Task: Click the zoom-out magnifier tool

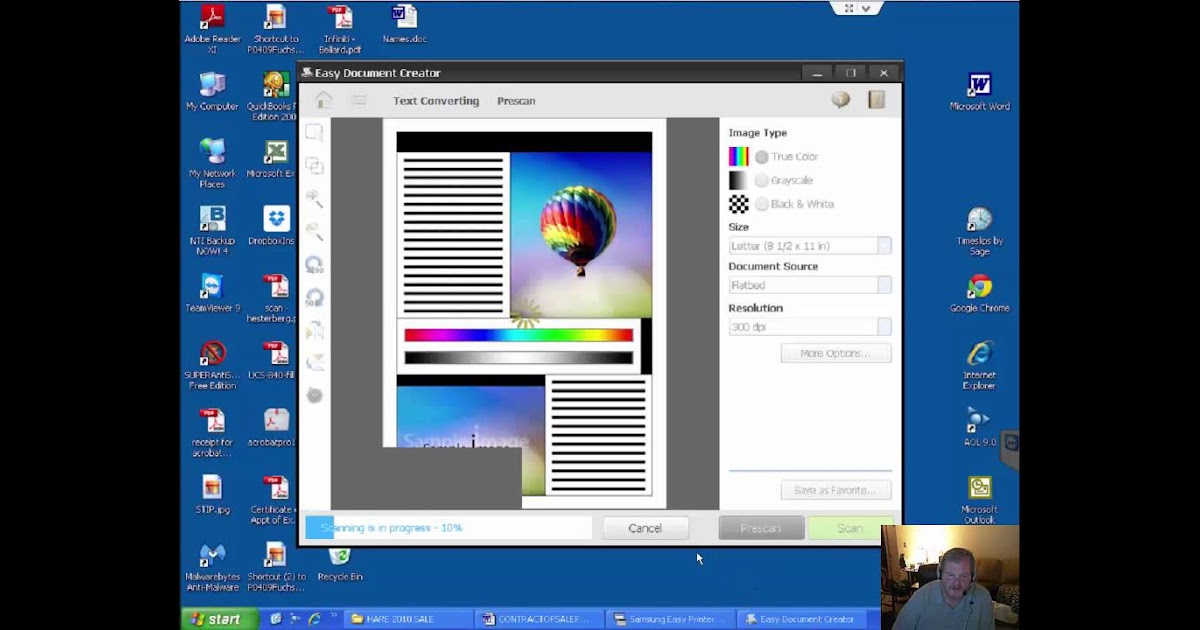Action: (314, 231)
